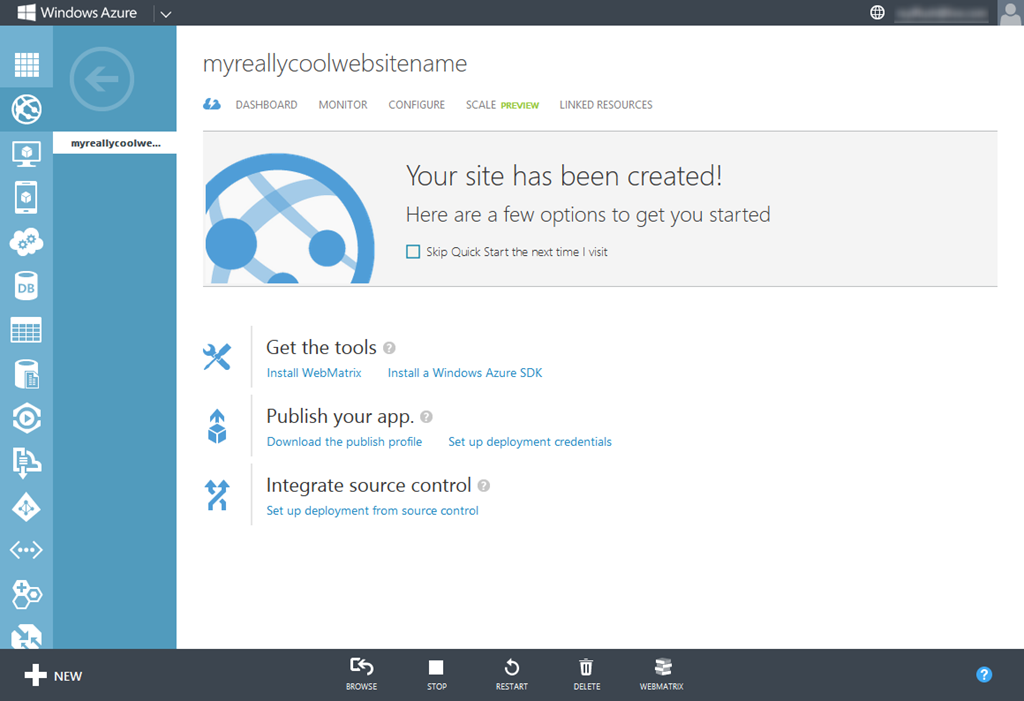Open the Mobile Services sidebar icon
The image size is (1024, 701).
tap(26, 197)
